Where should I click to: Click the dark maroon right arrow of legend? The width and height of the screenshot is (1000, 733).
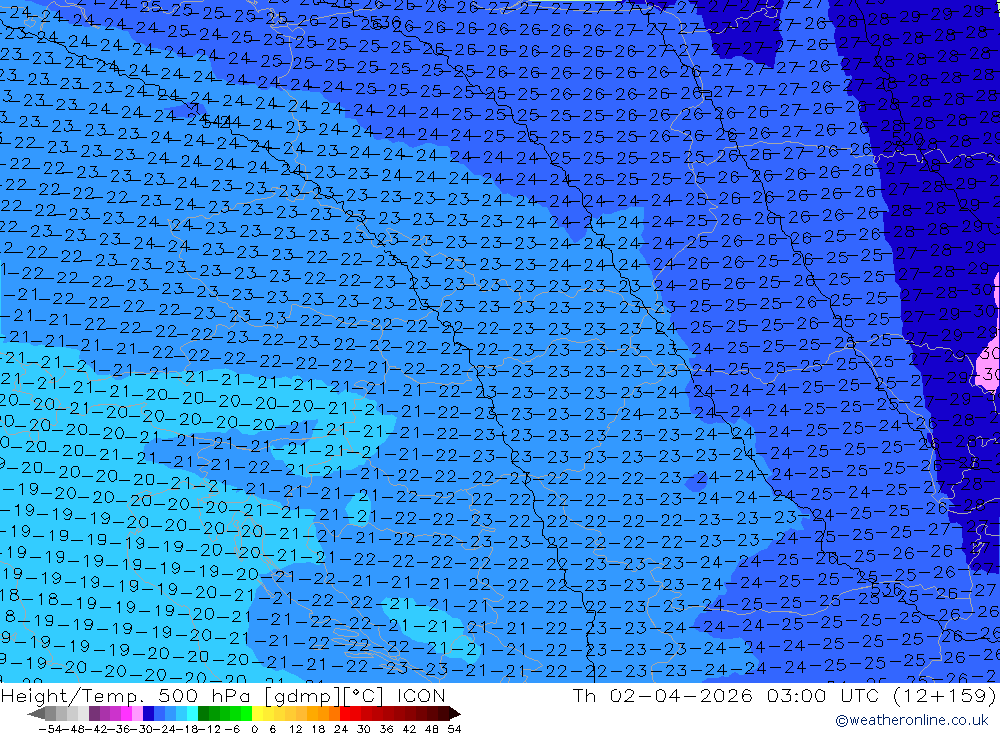coord(455,714)
